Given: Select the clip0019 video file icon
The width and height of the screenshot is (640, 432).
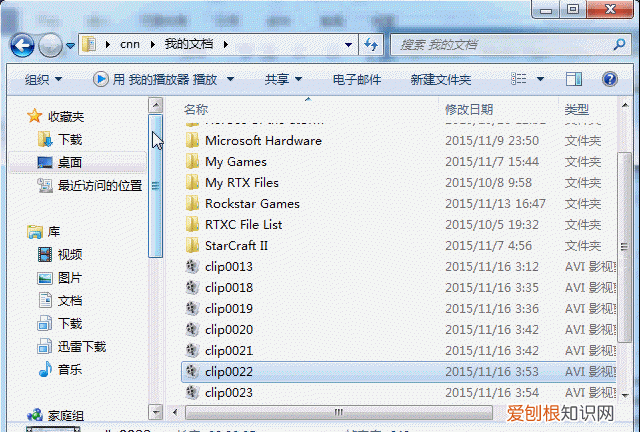Looking at the screenshot, I should 192,308.
